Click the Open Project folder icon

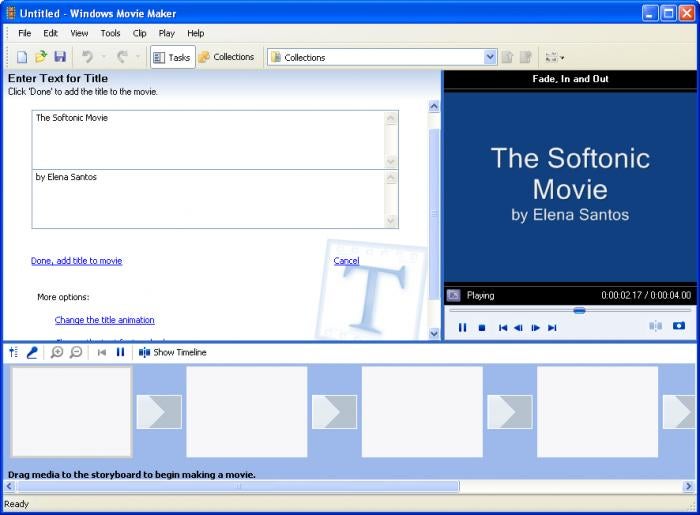(41, 57)
